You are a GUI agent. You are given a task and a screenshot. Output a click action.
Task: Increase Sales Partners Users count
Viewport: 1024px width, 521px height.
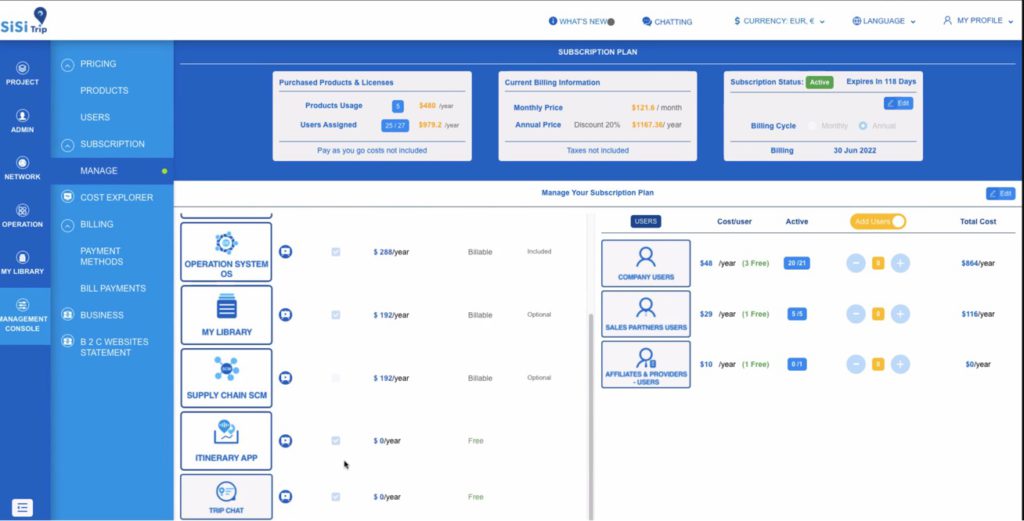coord(901,314)
